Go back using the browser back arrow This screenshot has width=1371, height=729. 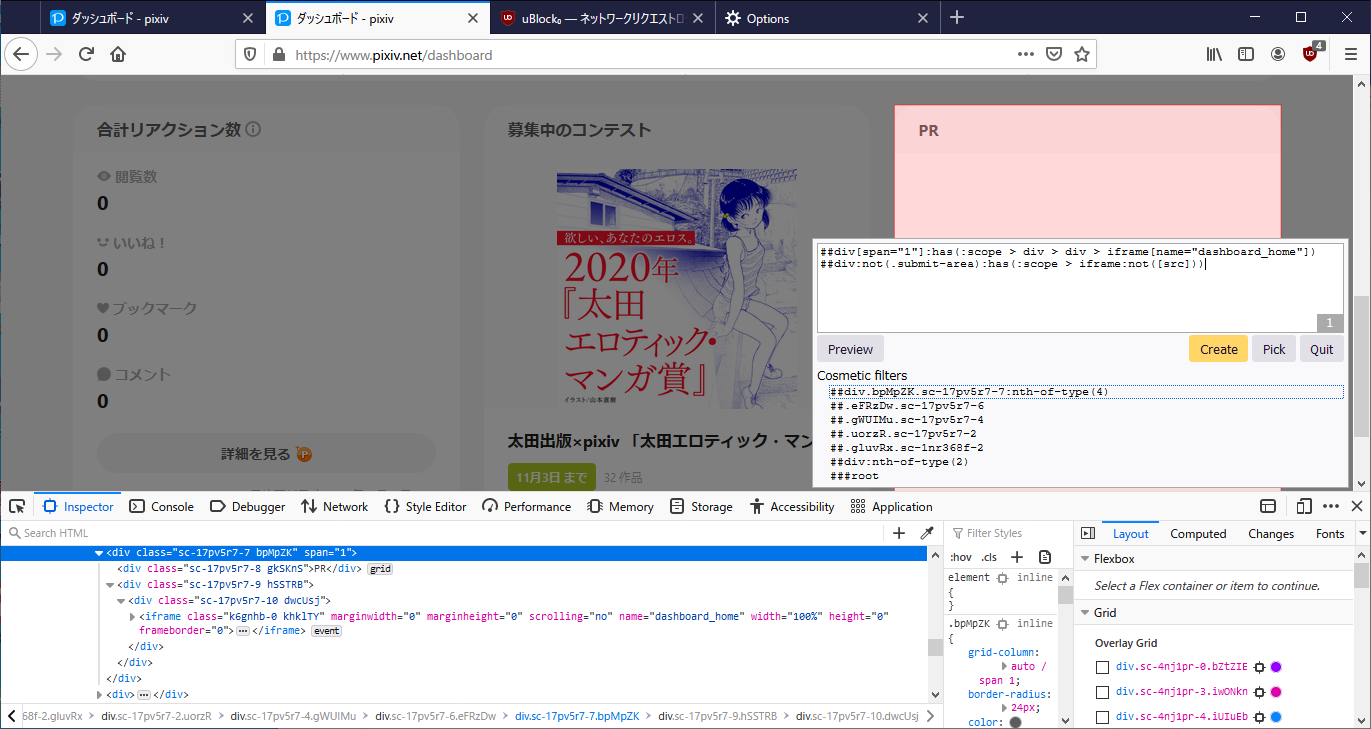(x=22, y=55)
